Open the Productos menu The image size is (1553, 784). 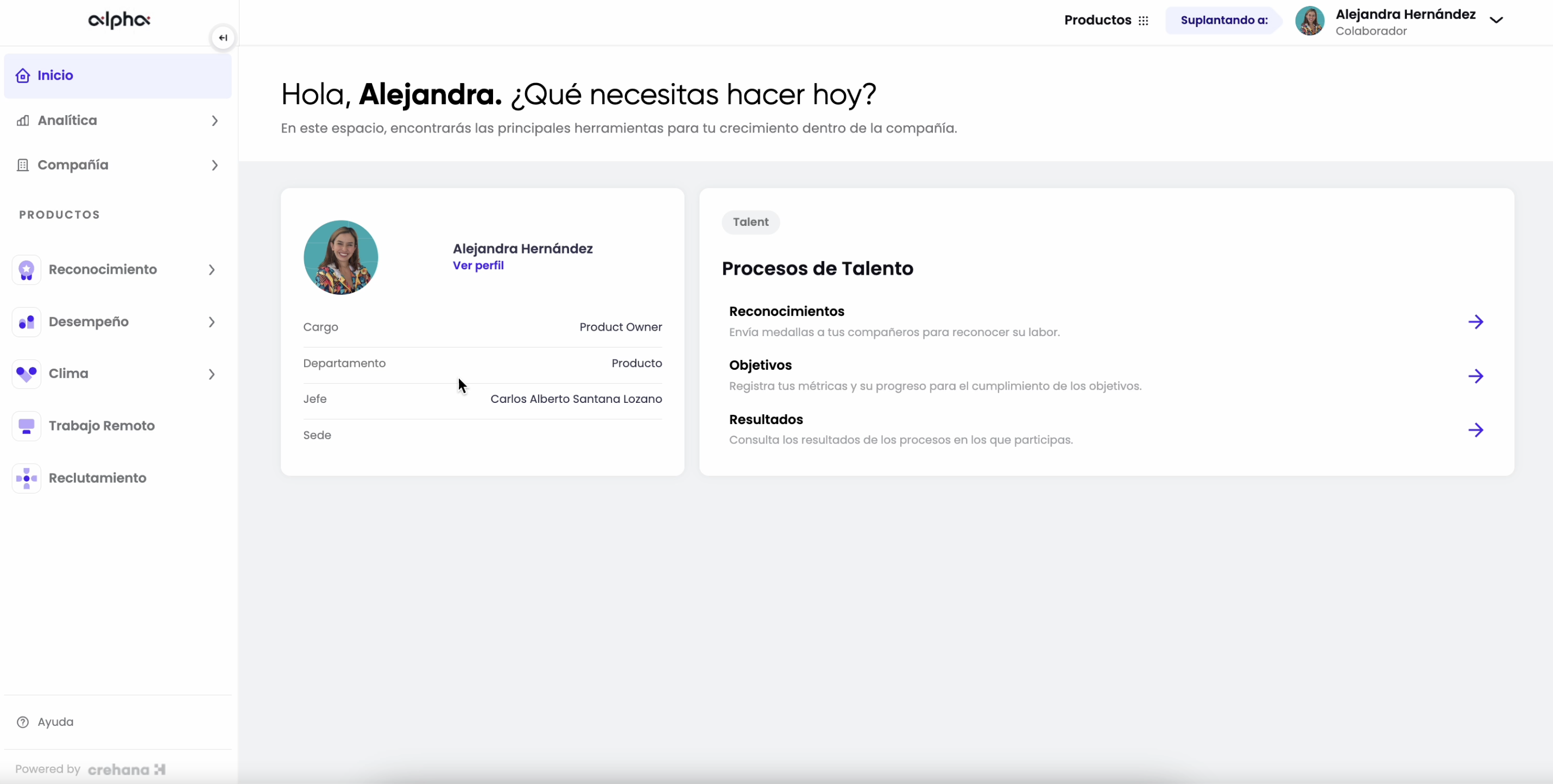pyautogui.click(x=1097, y=20)
